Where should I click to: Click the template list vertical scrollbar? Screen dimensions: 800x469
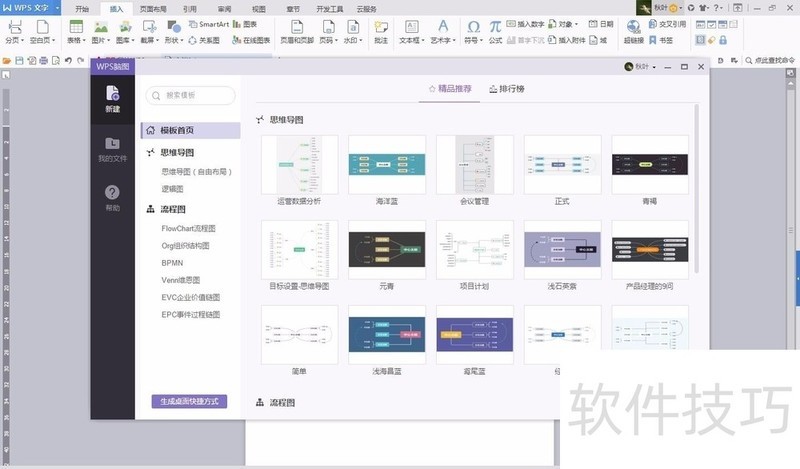696,189
